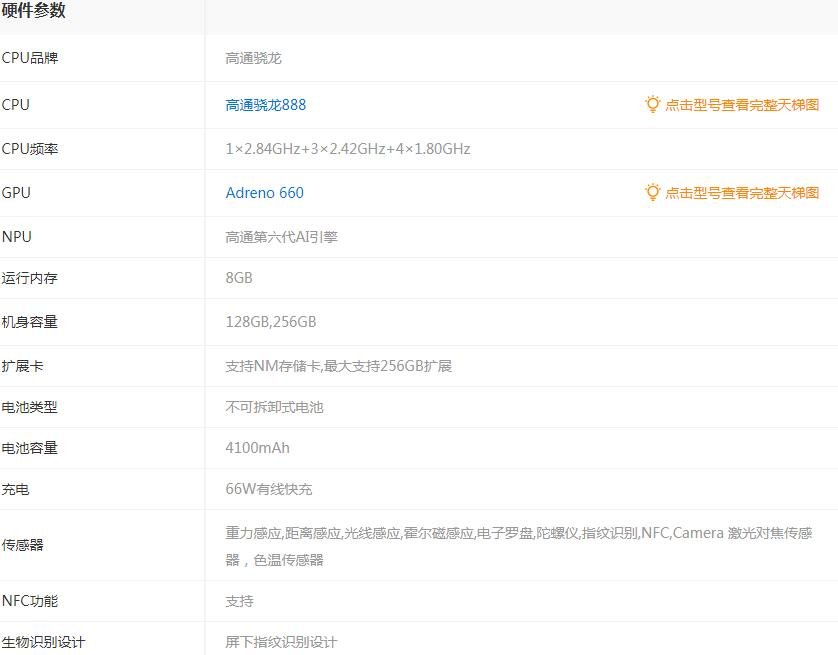Select the 66W有线快充 value
The image size is (838, 655).
pos(269,489)
